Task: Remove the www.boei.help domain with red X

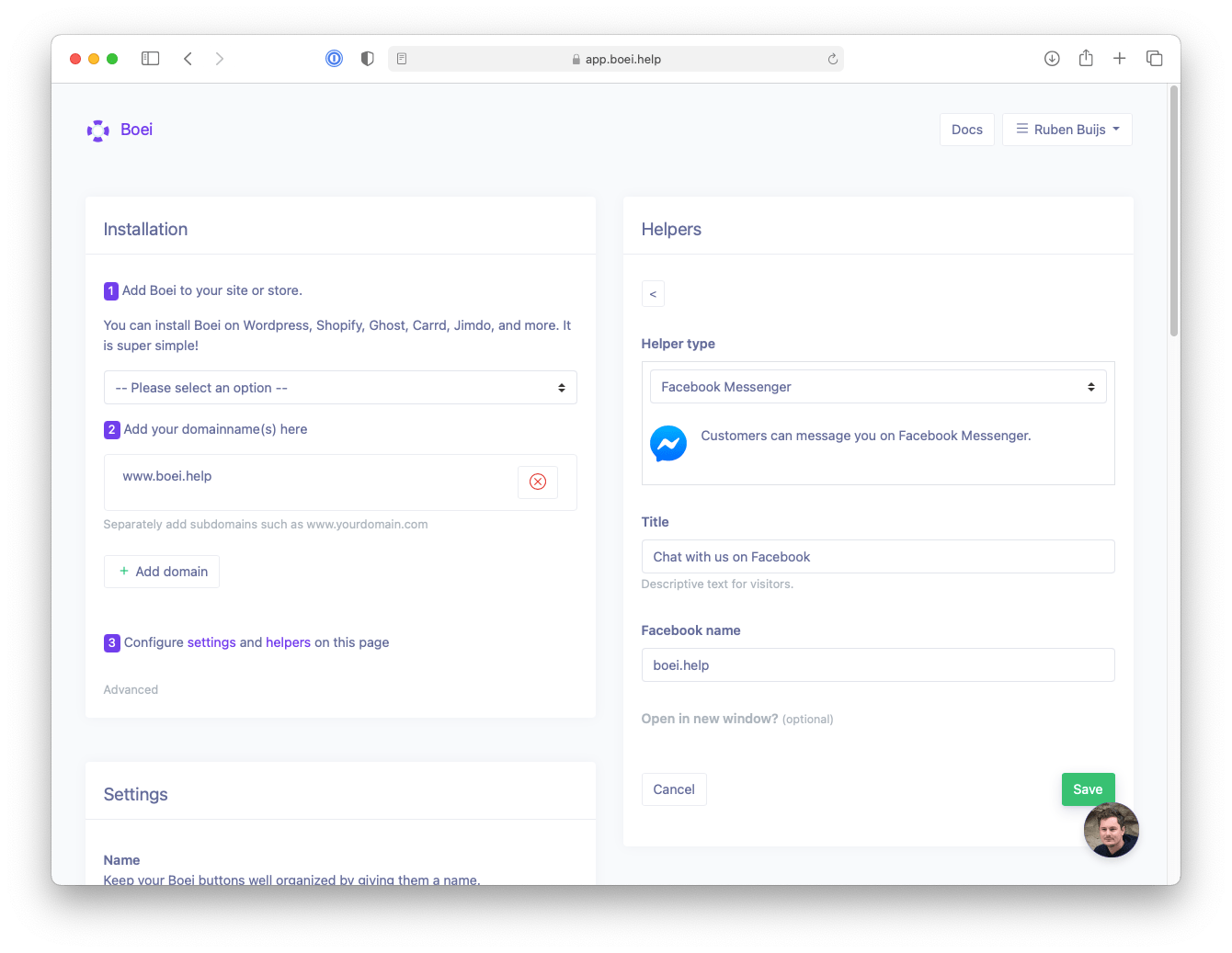Action: pyautogui.click(x=538, y=482)
